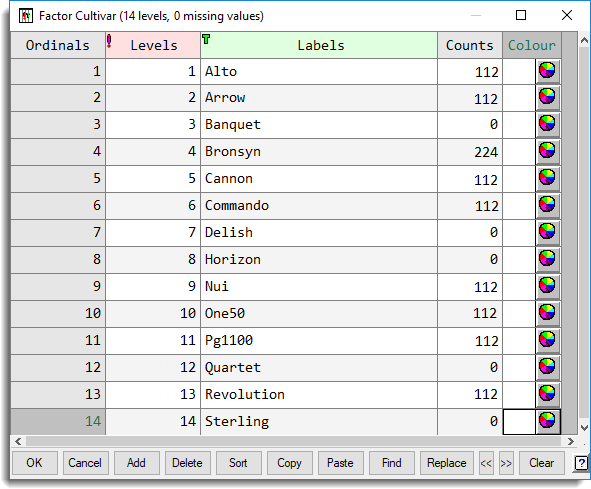The height and width of the screenshot is (489, 591).
Task: Click the empty colour cell for Sterling
Action: coord(519,421)
